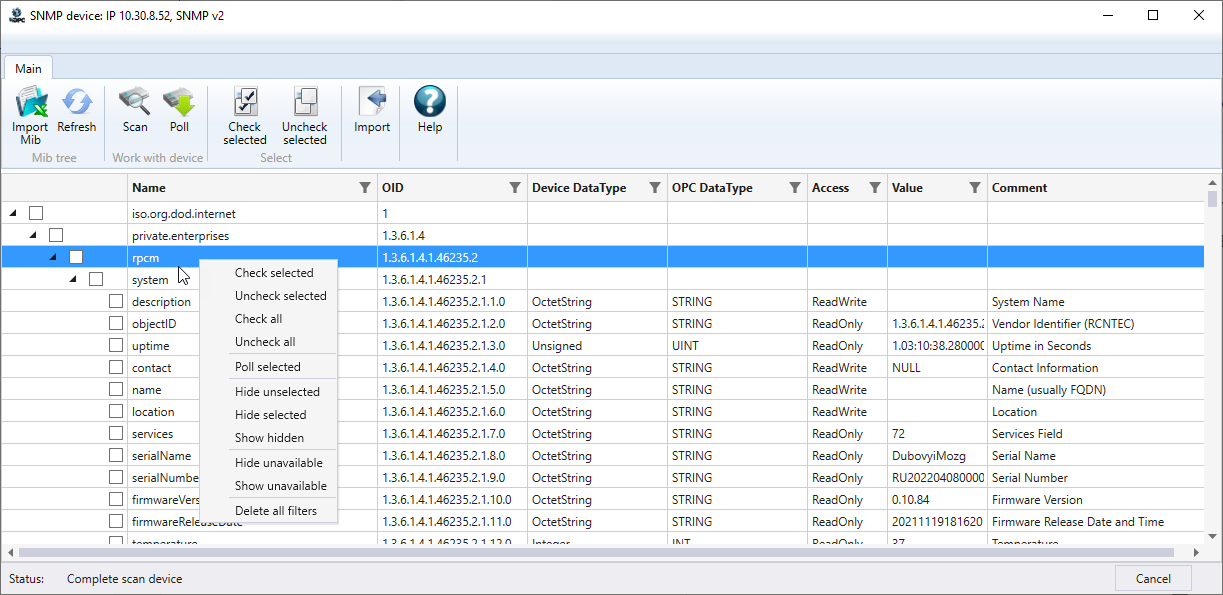Viewport: 1223px width, 595px height.
Task: Open the Name column filter
Action: click(x=365, y=188)
